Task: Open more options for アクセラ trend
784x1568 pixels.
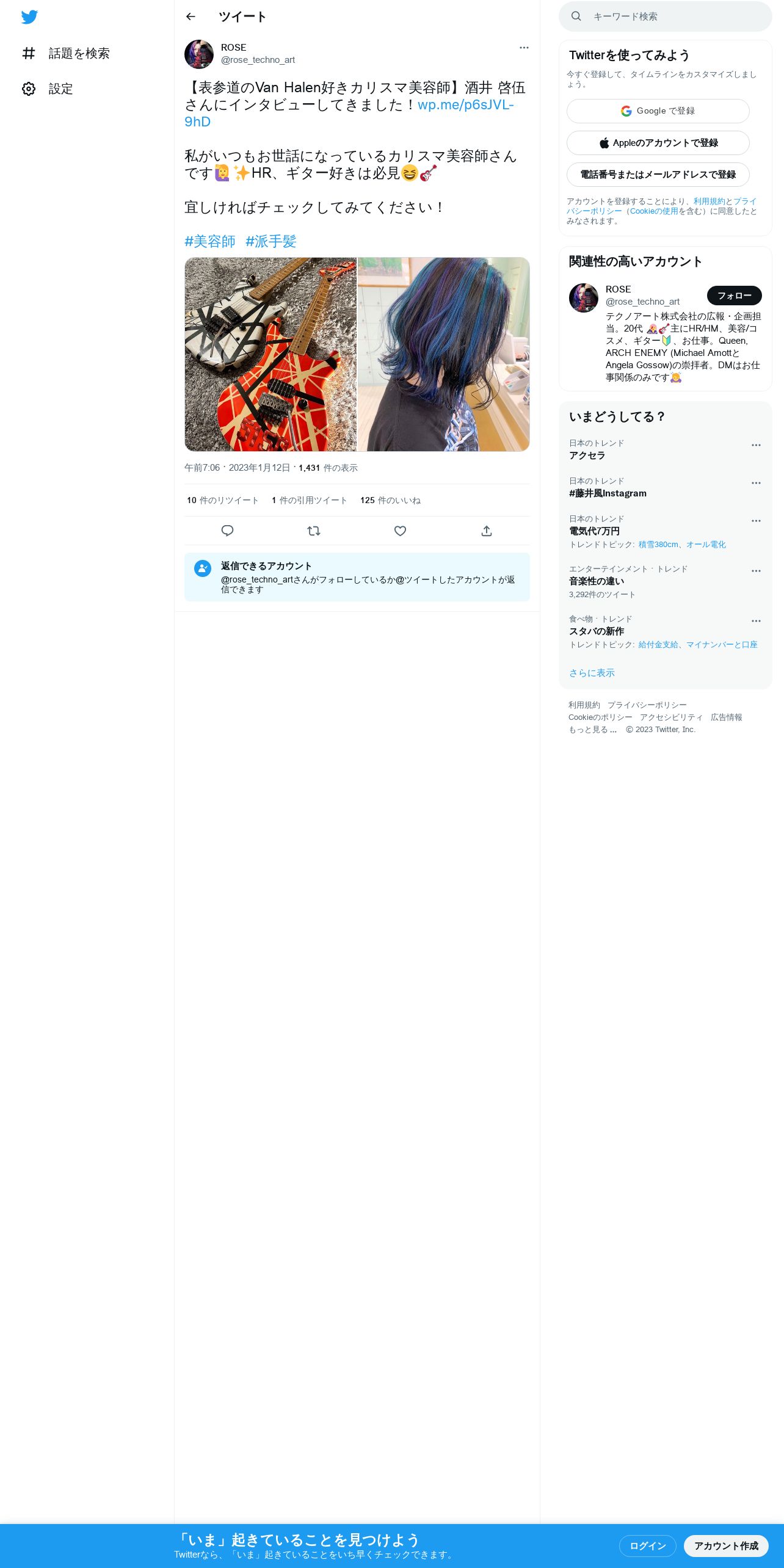Action: (756, 445)
